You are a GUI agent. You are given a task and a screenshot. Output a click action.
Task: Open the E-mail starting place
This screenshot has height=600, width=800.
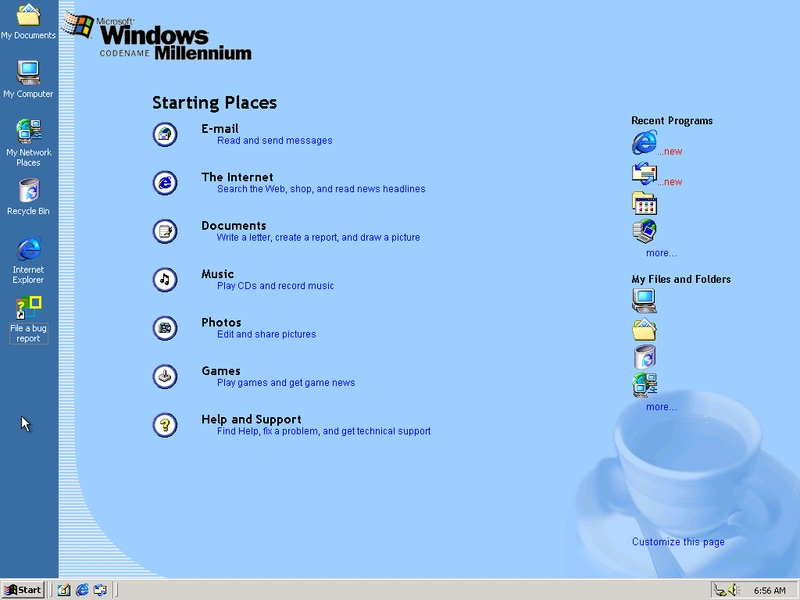point(165,134)
